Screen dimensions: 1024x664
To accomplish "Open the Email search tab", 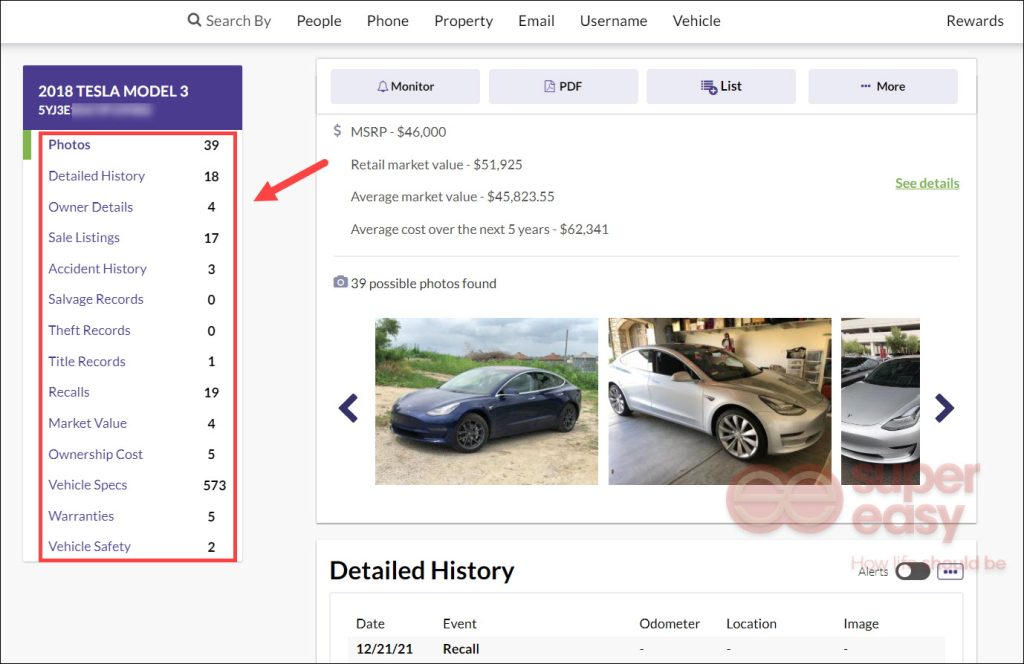I will [536, 21].
